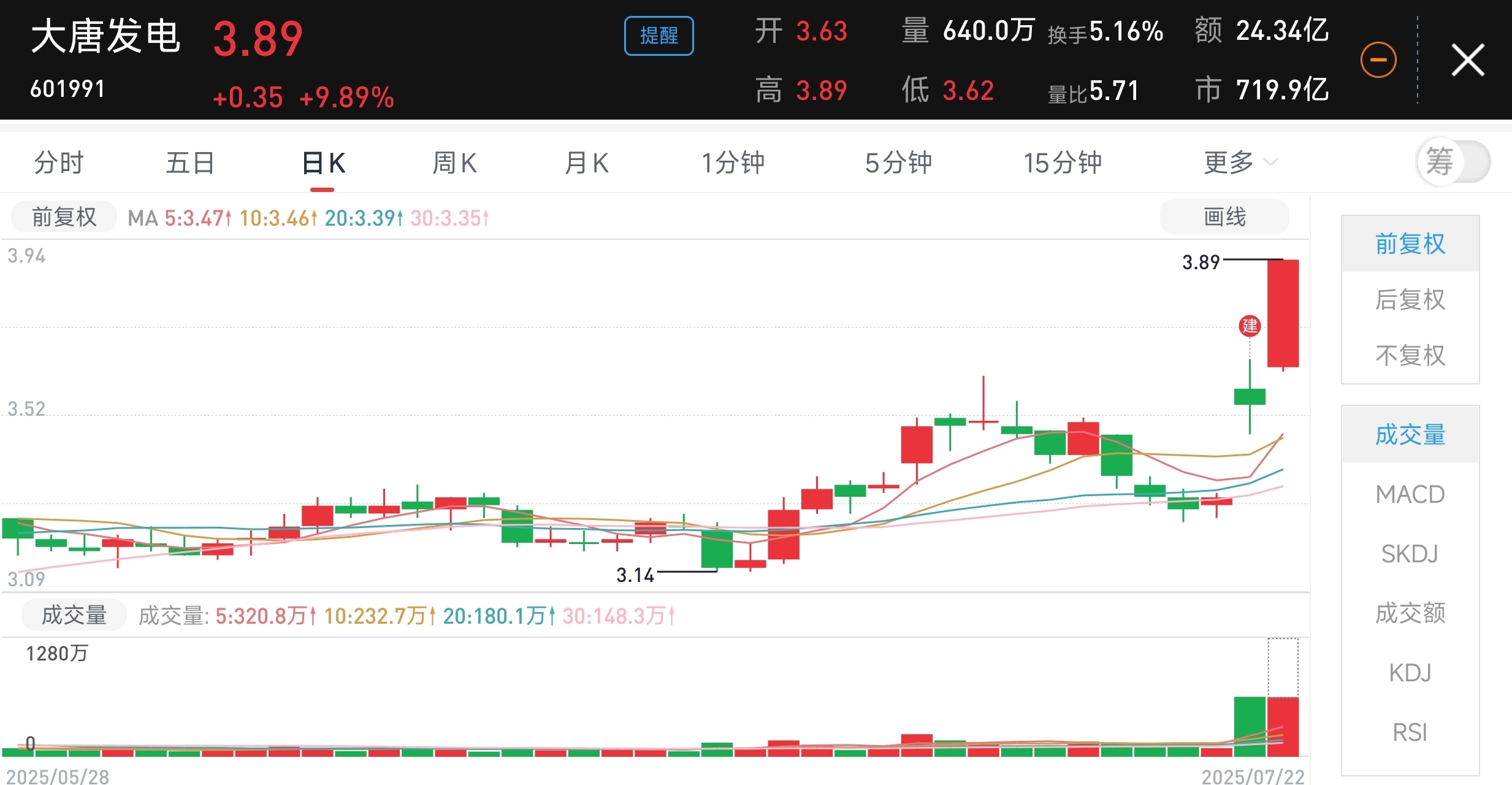Click the 量 640.0万 volume value

tap(968, 31)
